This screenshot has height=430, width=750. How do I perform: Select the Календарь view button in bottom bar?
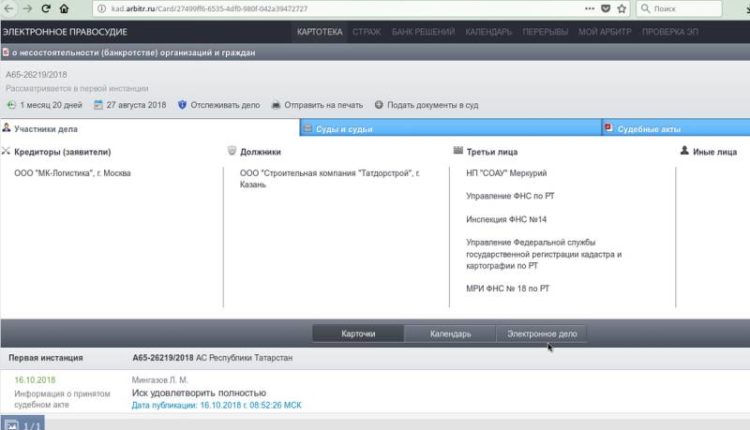(450, 334)
